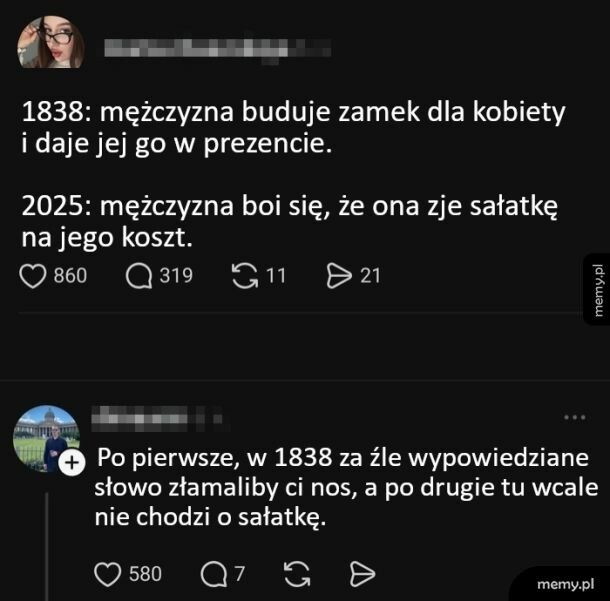
Task: Click the 580 like count on reply
Action: coord(145,574)
